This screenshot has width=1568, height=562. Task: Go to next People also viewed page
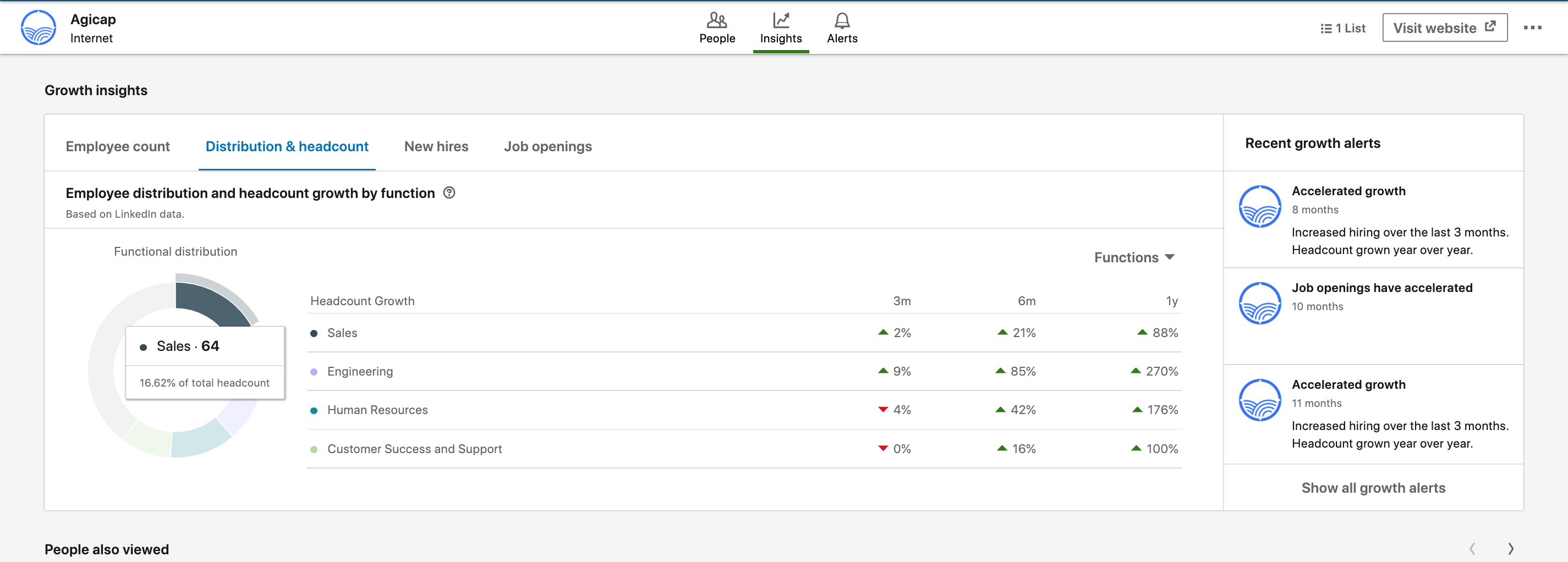[x=1510, y=549]
